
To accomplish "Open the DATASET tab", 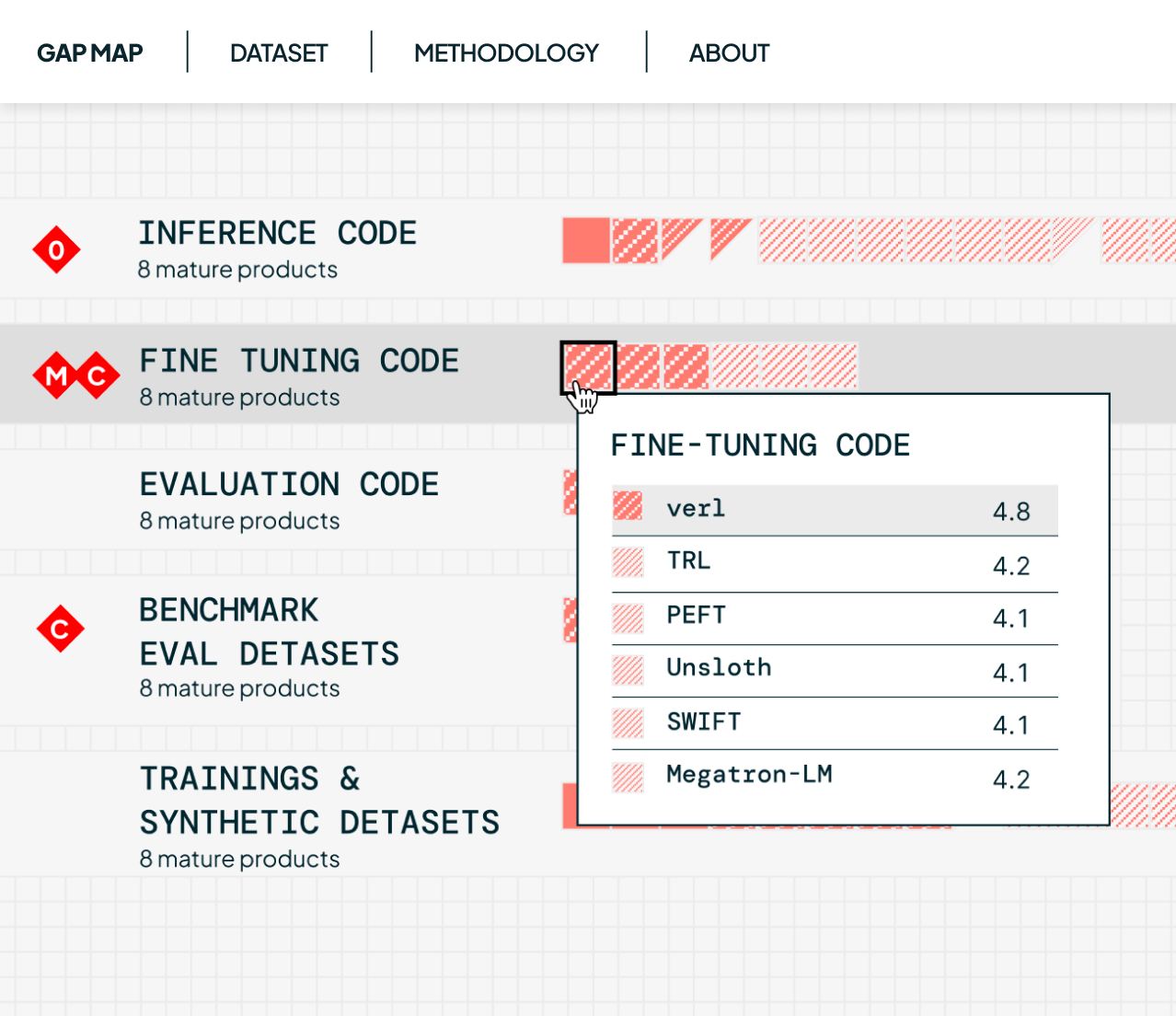I will [x=279, y=52].
